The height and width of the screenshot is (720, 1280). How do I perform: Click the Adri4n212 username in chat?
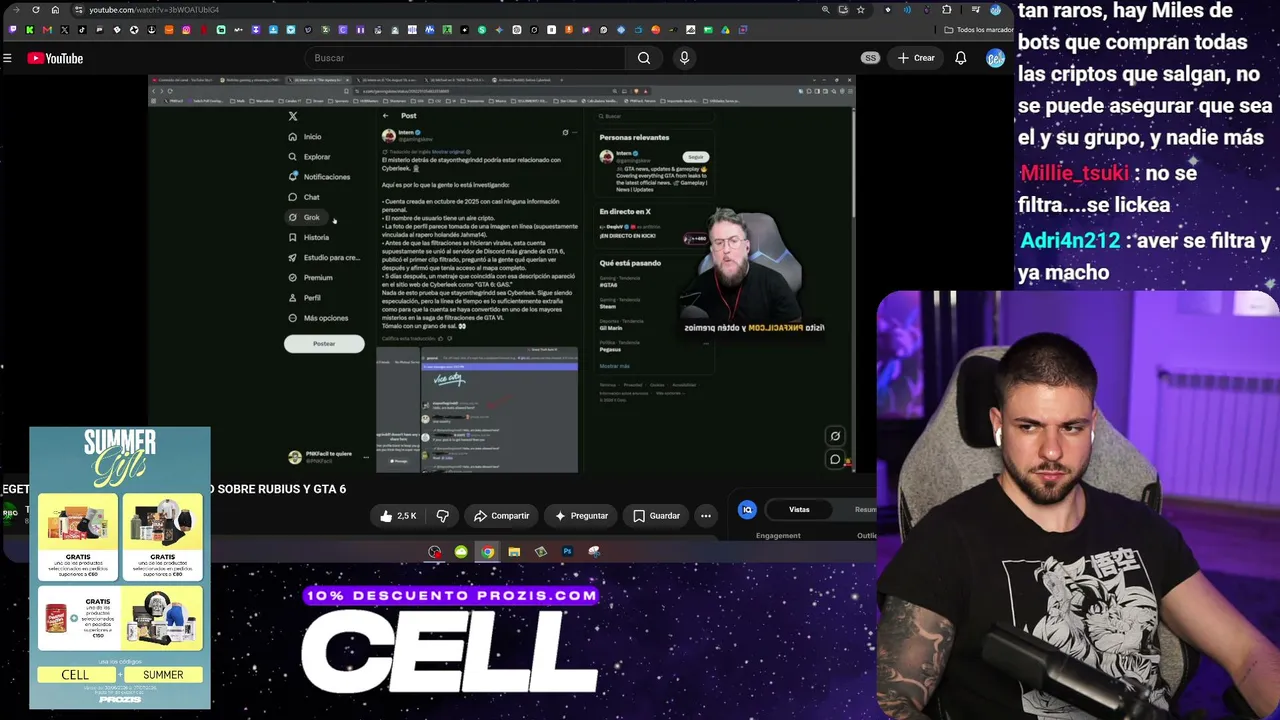point(1070,241)
